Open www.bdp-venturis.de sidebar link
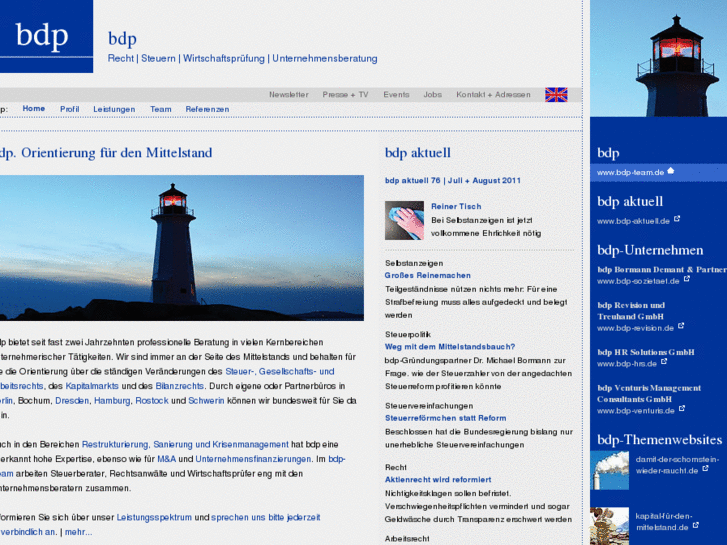 click(x=636, y=411)
